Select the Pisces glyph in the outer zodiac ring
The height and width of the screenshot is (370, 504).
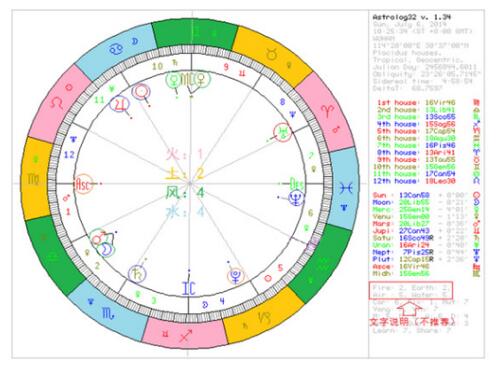pyautogui.click(x=346, y=188)
